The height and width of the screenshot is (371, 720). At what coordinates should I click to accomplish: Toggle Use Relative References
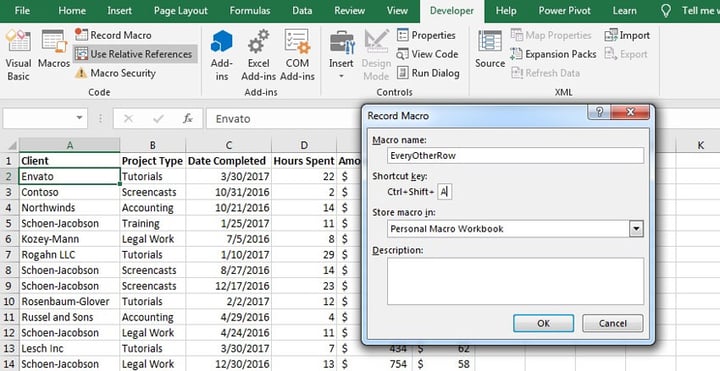point(135,54)
